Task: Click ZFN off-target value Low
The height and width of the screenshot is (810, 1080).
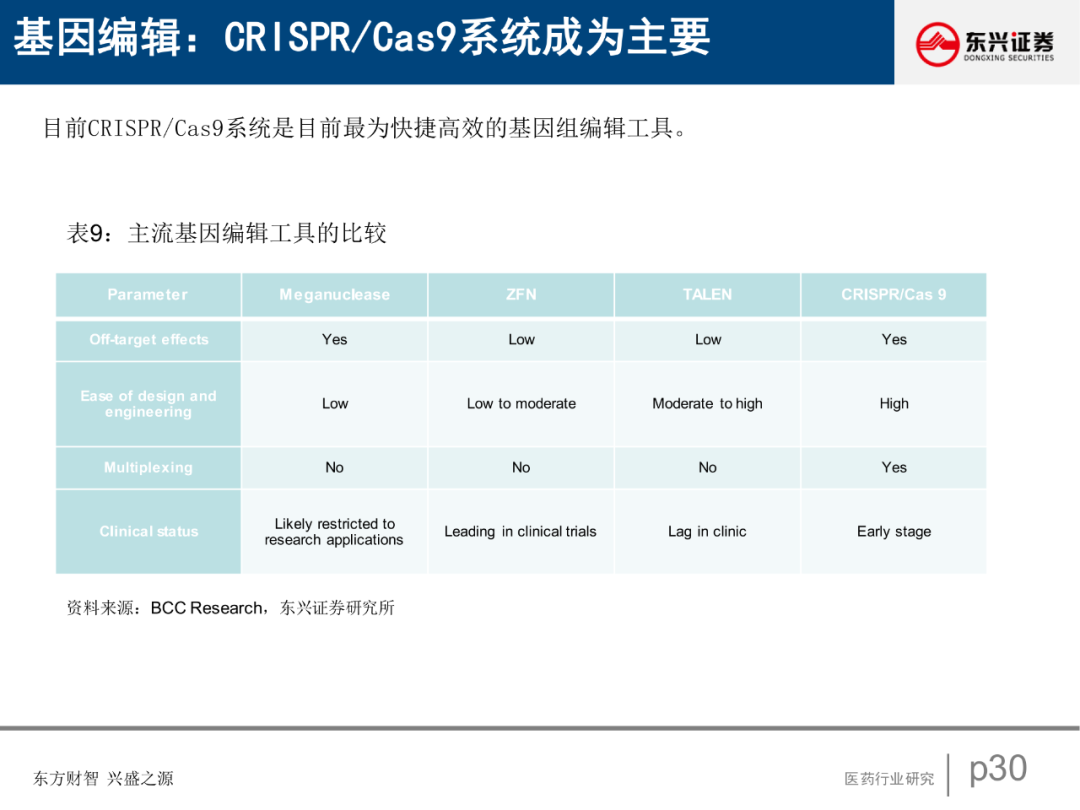Action: coord(521,340)
